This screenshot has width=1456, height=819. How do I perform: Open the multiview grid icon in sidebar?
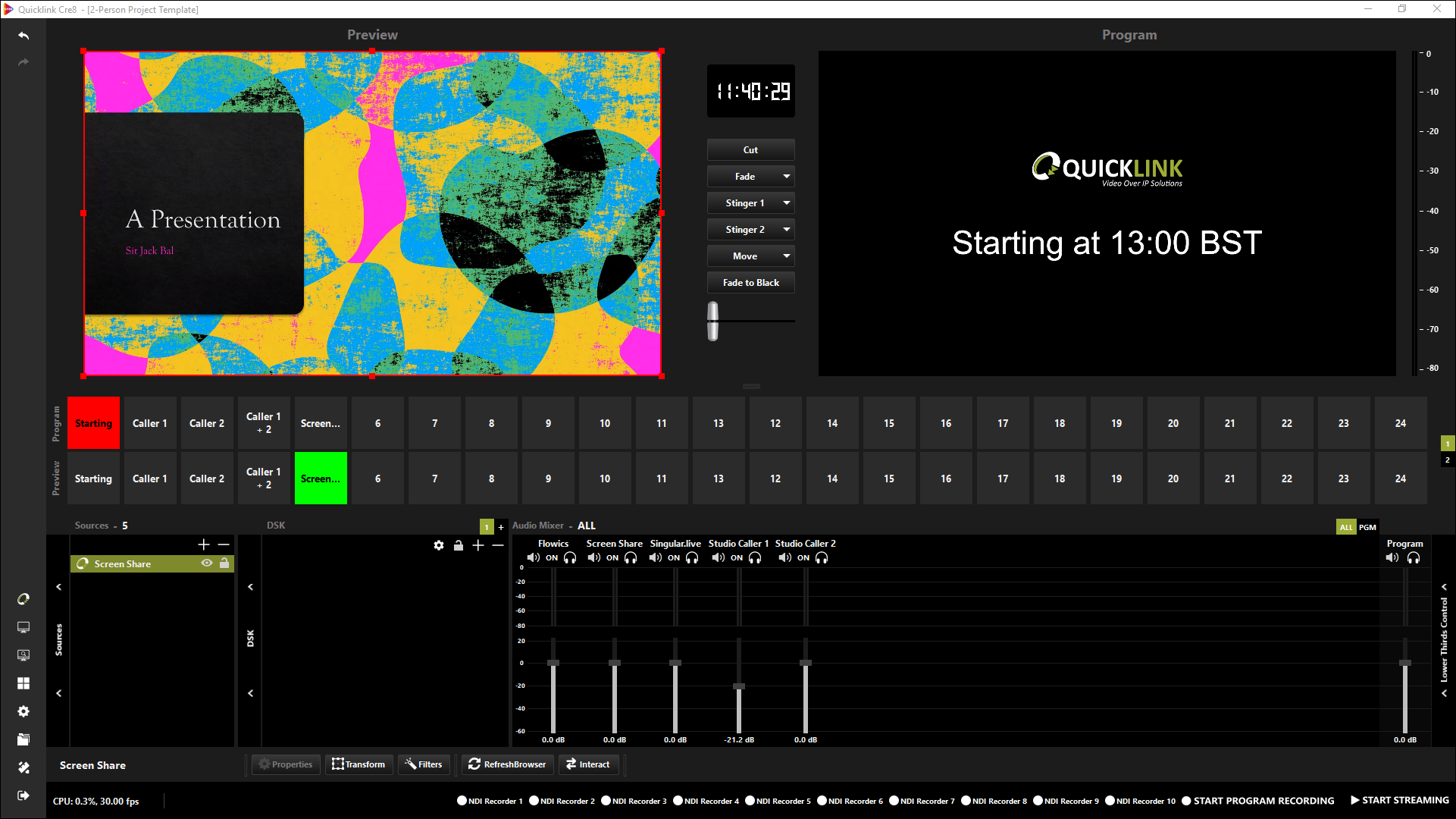[x=23, y=683]
